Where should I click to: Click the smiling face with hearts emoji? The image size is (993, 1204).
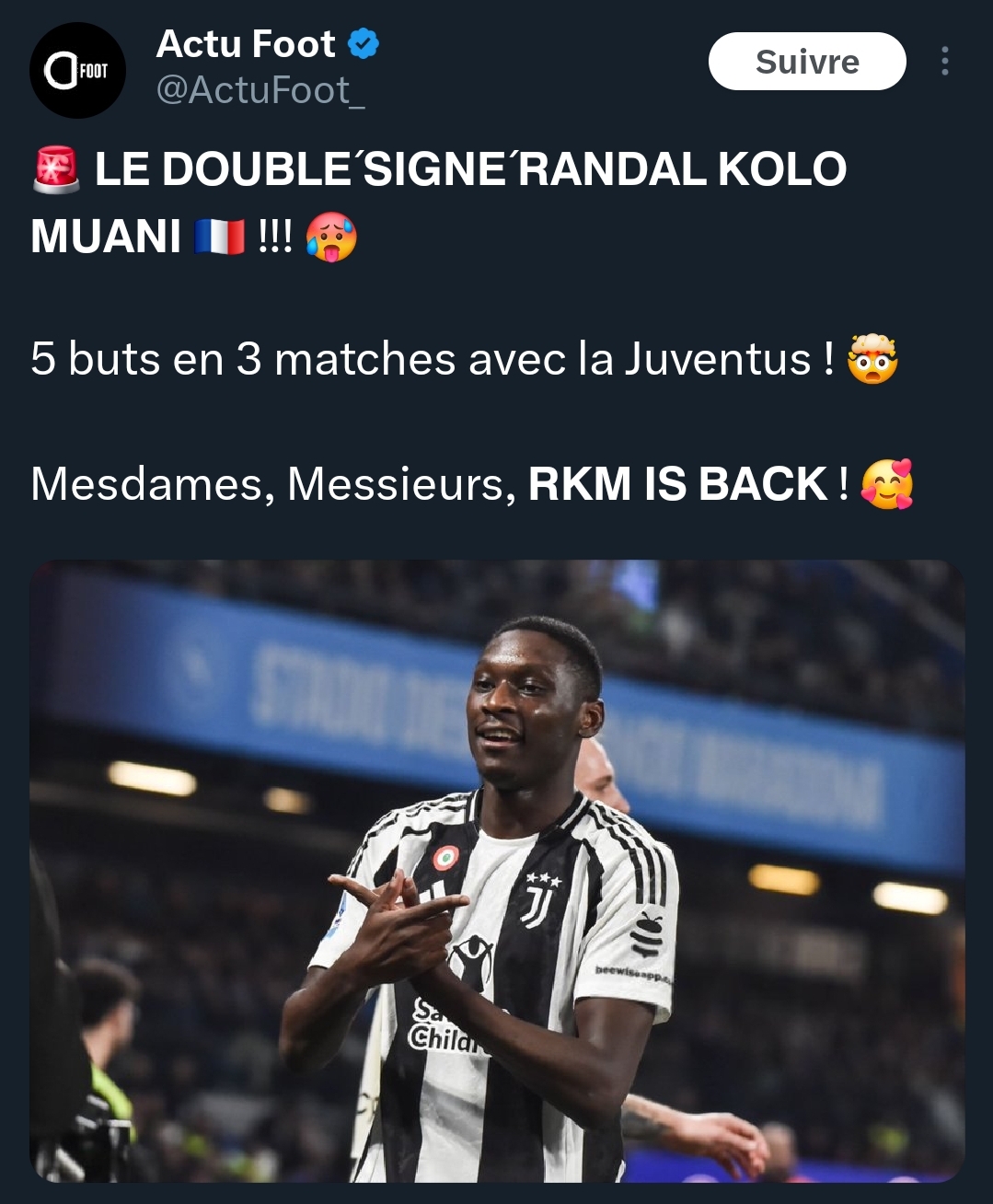click(887, 483)
